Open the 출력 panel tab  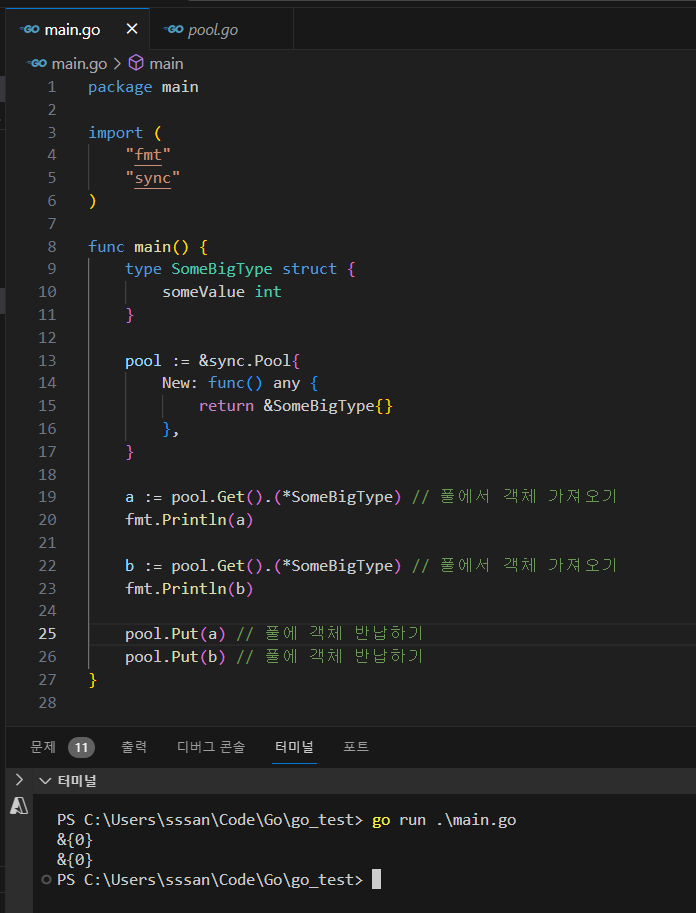click(x=134, y=747)
